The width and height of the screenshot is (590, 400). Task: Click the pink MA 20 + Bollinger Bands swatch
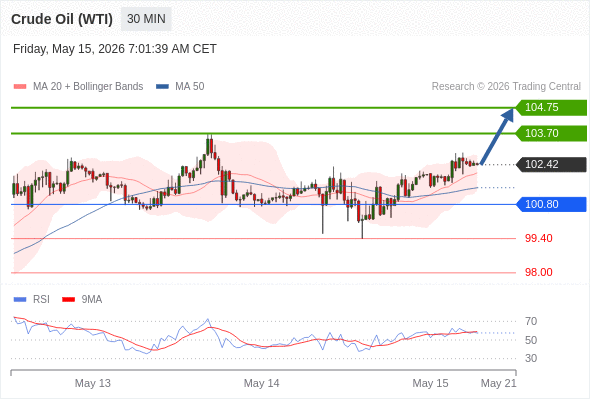pos(20,87)
